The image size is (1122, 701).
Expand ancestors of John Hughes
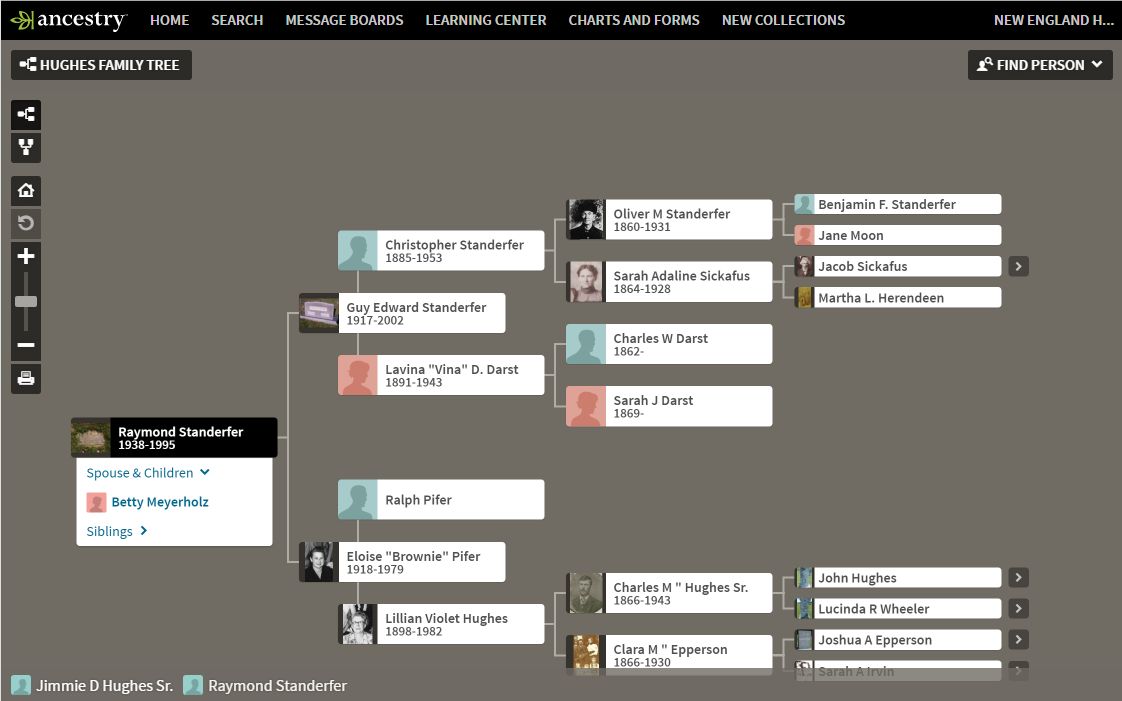(1018, 577)
